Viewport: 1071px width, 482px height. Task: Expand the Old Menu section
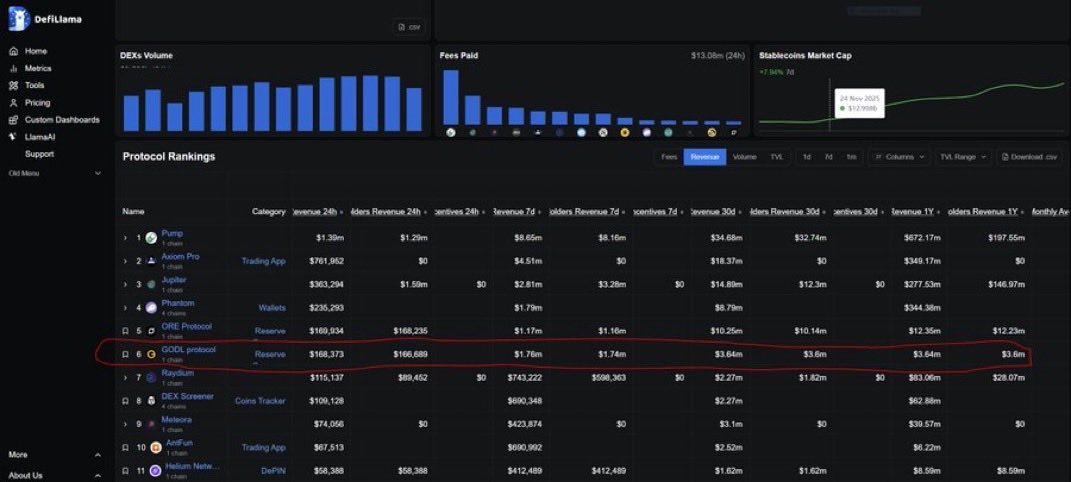(98, 173)
